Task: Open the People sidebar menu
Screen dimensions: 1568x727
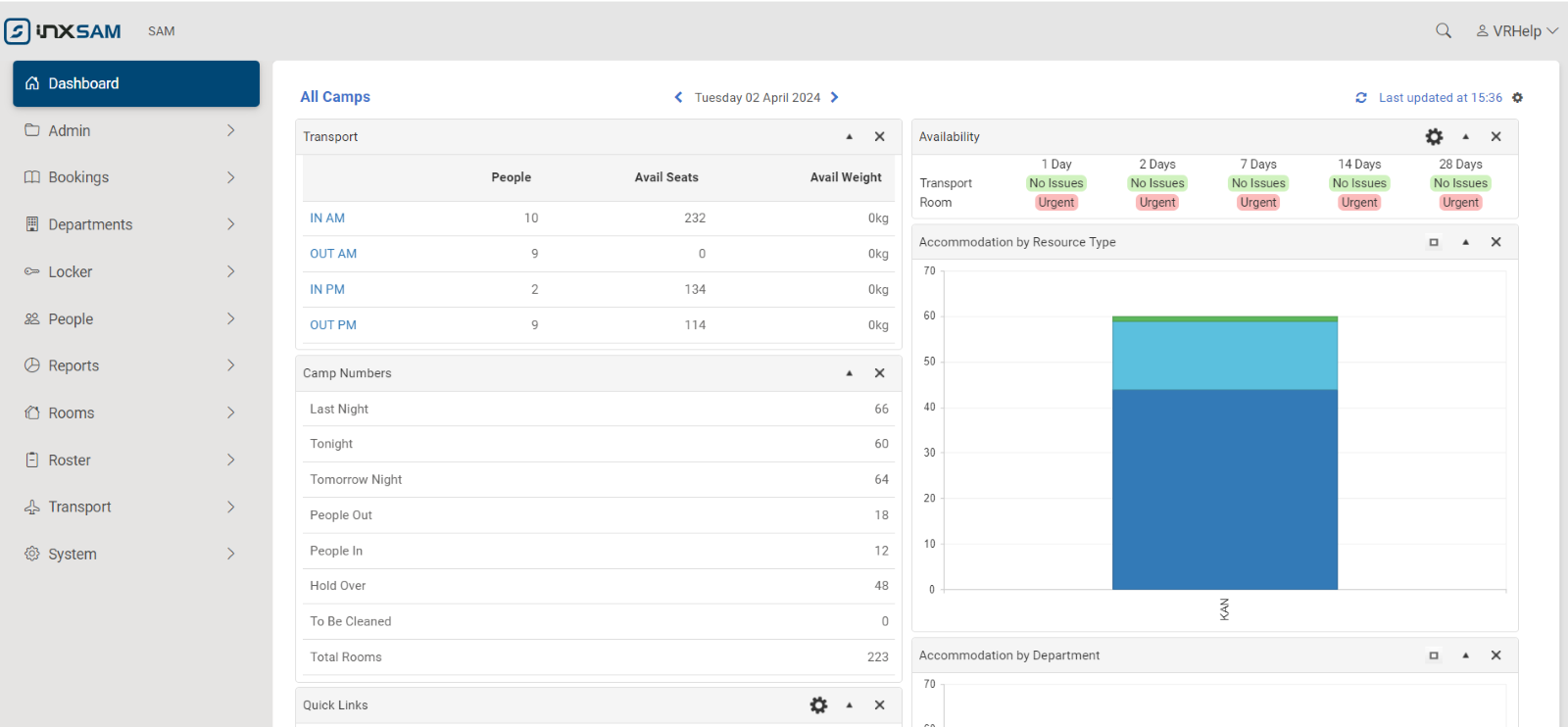Action: (136, 318)
